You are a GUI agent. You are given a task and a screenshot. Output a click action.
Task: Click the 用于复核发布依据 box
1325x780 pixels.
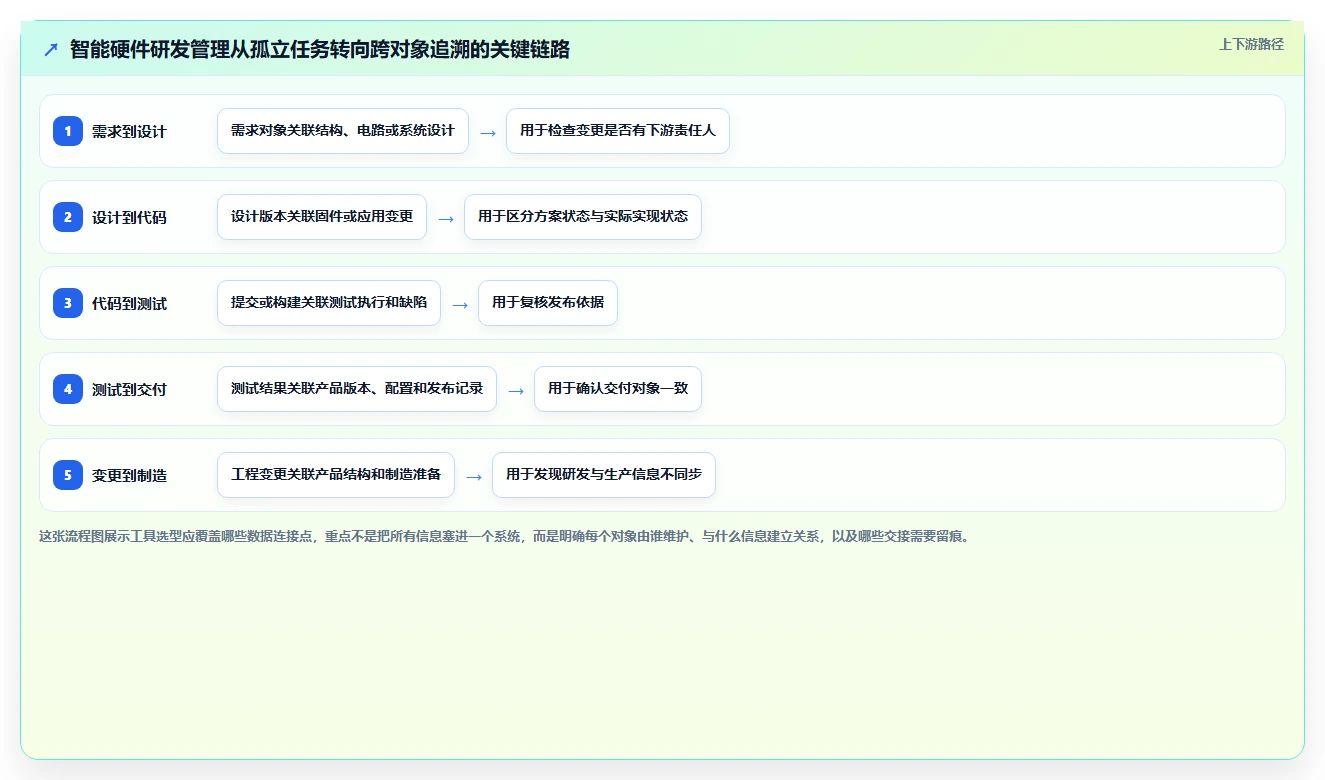(548, 303)
